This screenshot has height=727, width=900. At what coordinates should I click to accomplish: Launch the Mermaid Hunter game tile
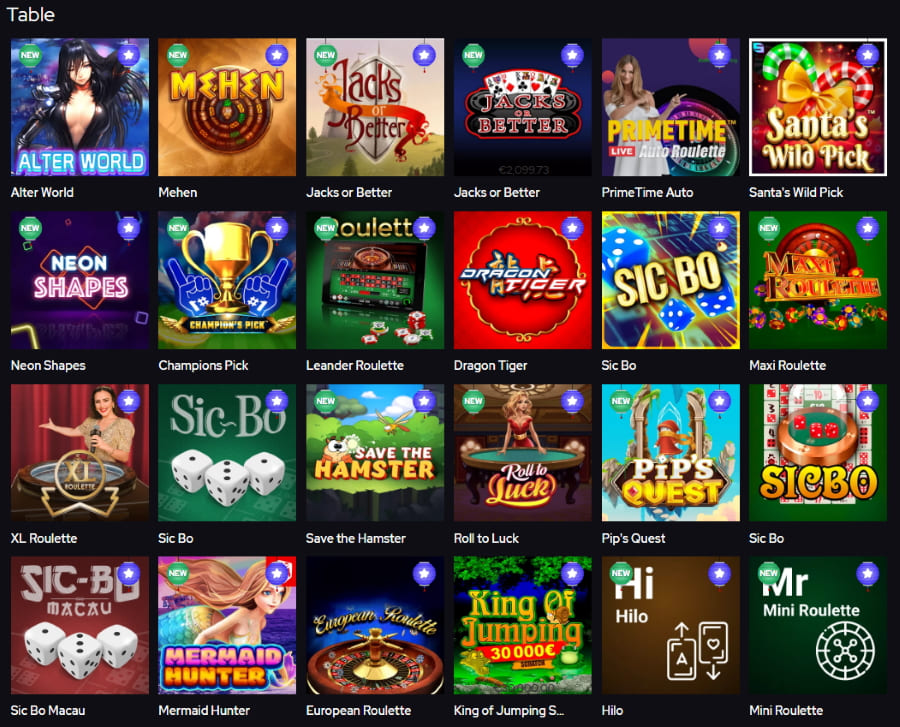227,625
